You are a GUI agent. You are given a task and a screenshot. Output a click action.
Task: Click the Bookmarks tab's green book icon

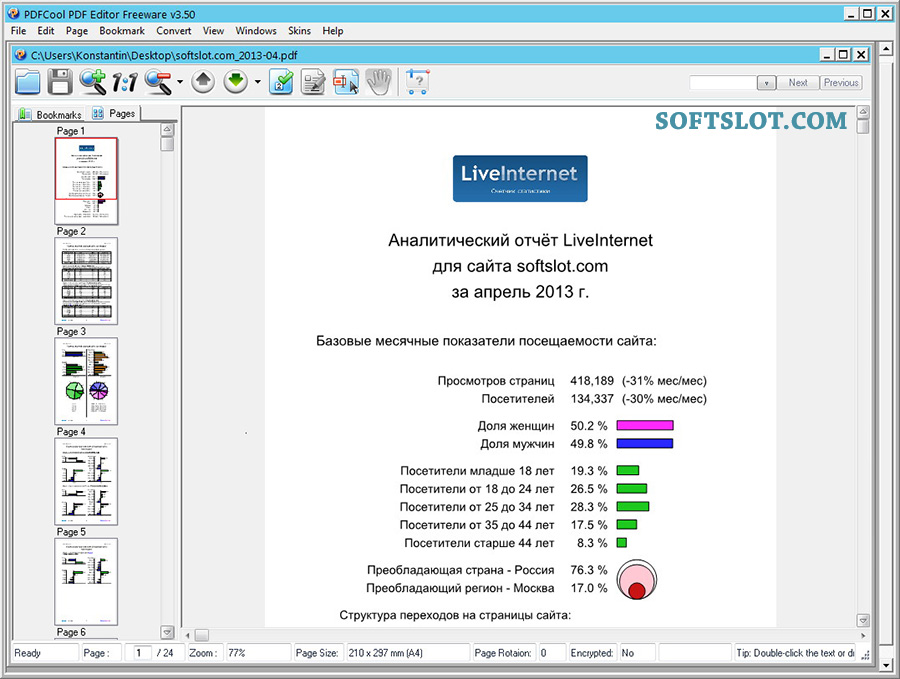pyautogui.click(x=24, y=114)
